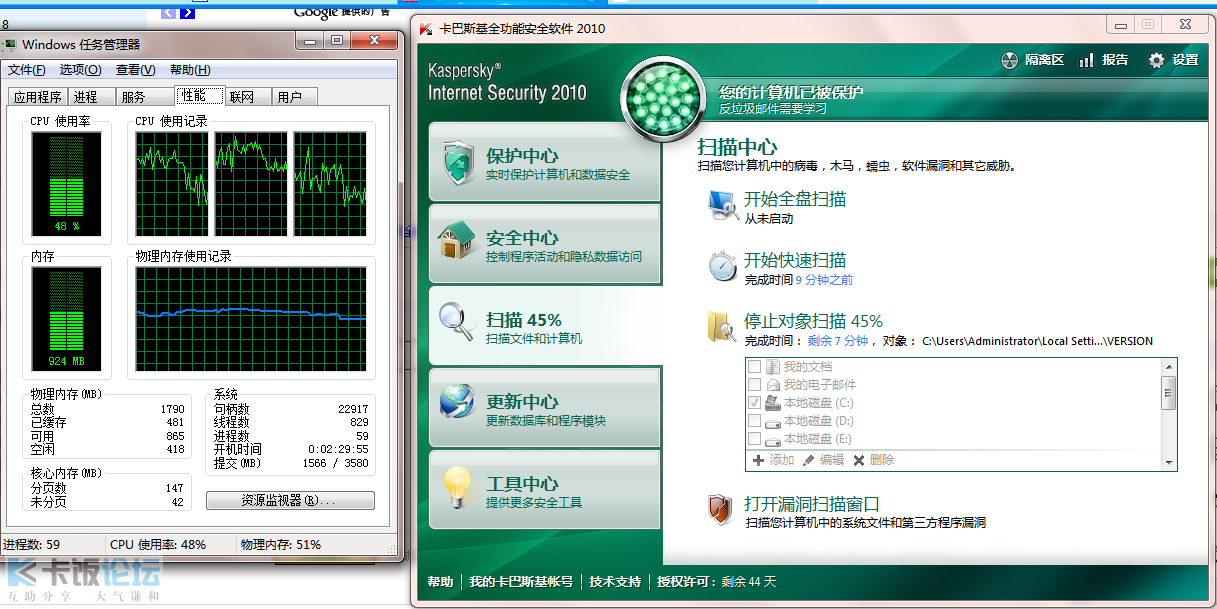Open the Kaspersky 报告 reports icon
Screen dimensions: 1217x609
pyautogui.click(x=1087, y=60)
